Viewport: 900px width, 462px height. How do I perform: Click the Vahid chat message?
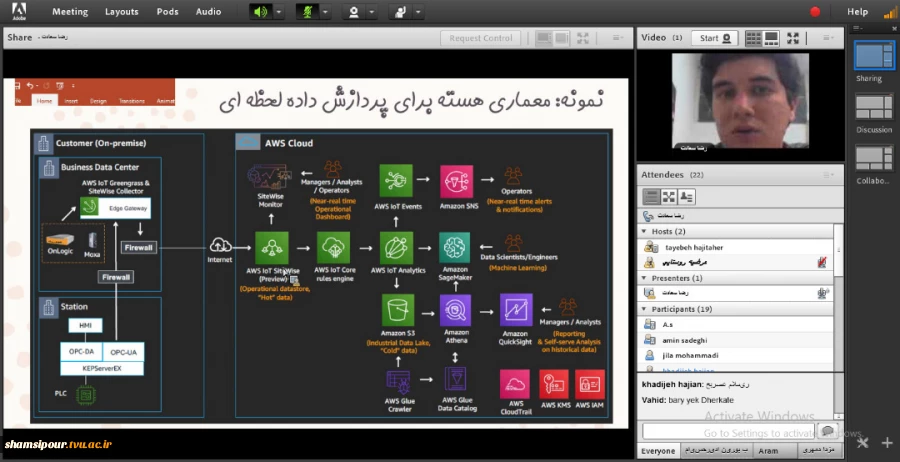tap(688, 400)
